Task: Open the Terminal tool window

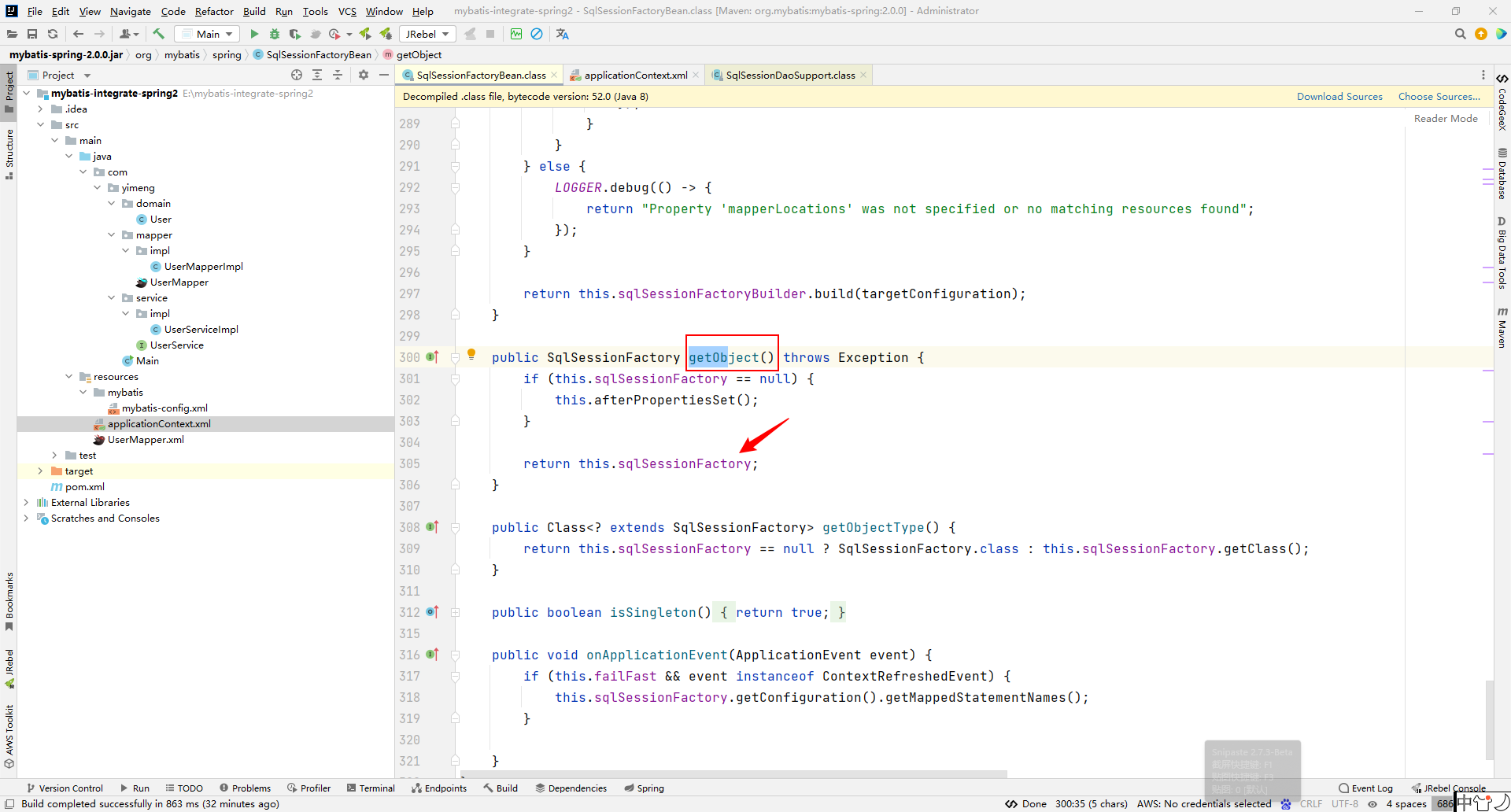Action: tap(371, 788)
